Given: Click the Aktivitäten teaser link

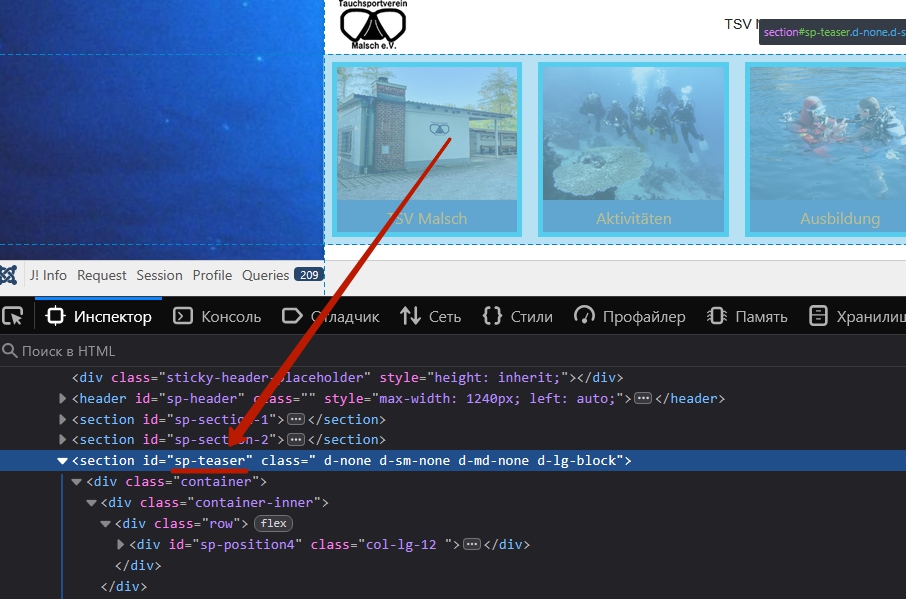Looking at the screenshot, I should coord(633,218).
